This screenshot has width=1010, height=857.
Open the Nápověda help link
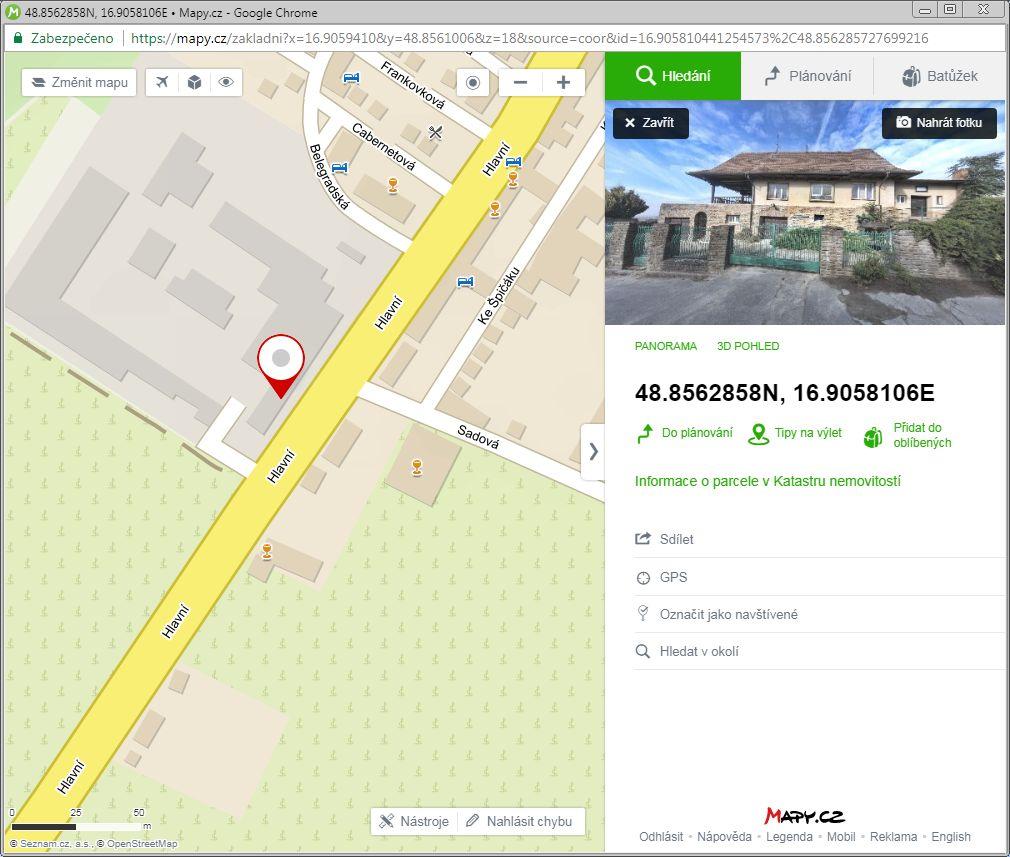pos(724,836)
